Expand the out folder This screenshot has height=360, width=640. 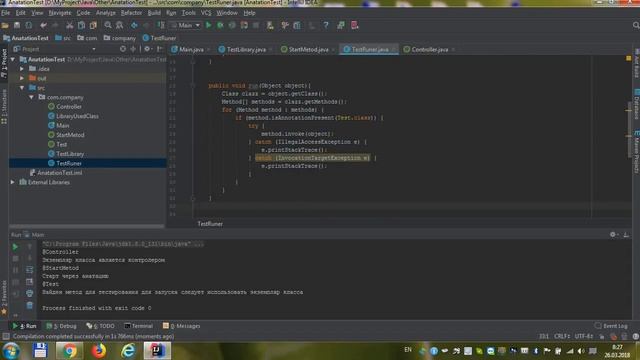coord(22,78)
